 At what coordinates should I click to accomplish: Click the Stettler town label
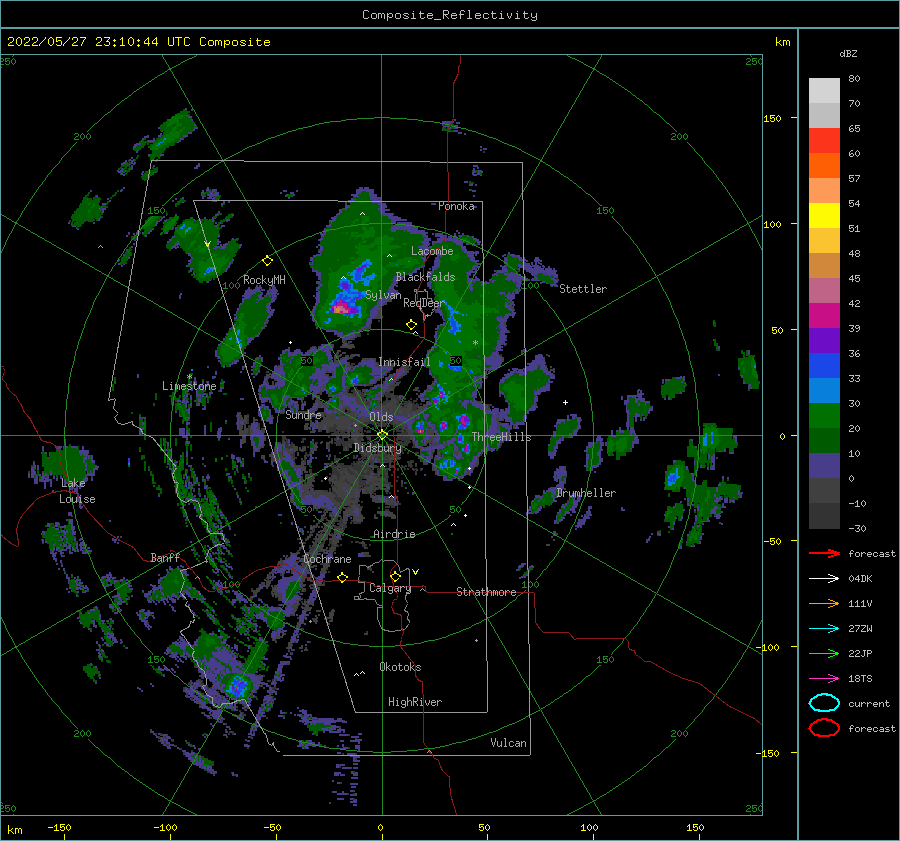point(583,289)
